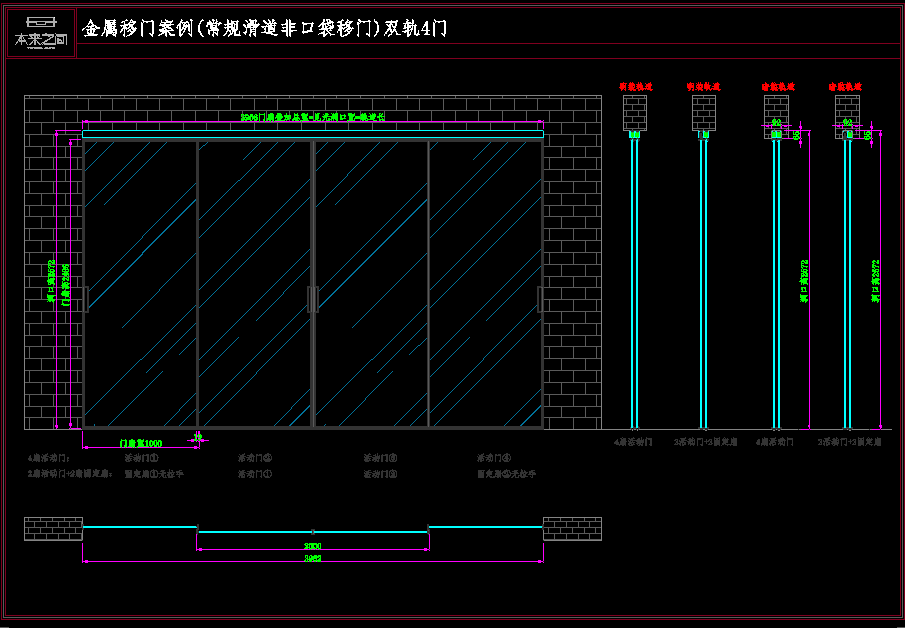This screenshot has height=628, width=905.
Task: Click the double handle at the center door seam
Action: 314,299
